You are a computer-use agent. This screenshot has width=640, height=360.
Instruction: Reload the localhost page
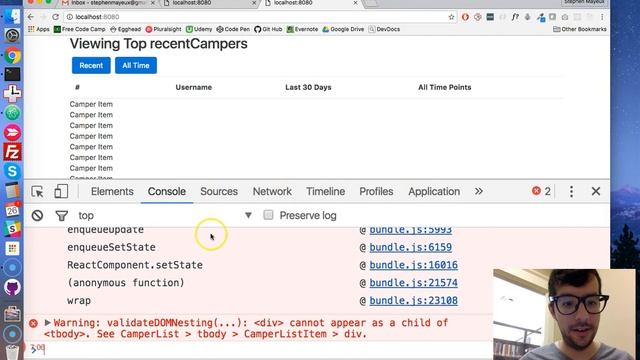(56, 17)
